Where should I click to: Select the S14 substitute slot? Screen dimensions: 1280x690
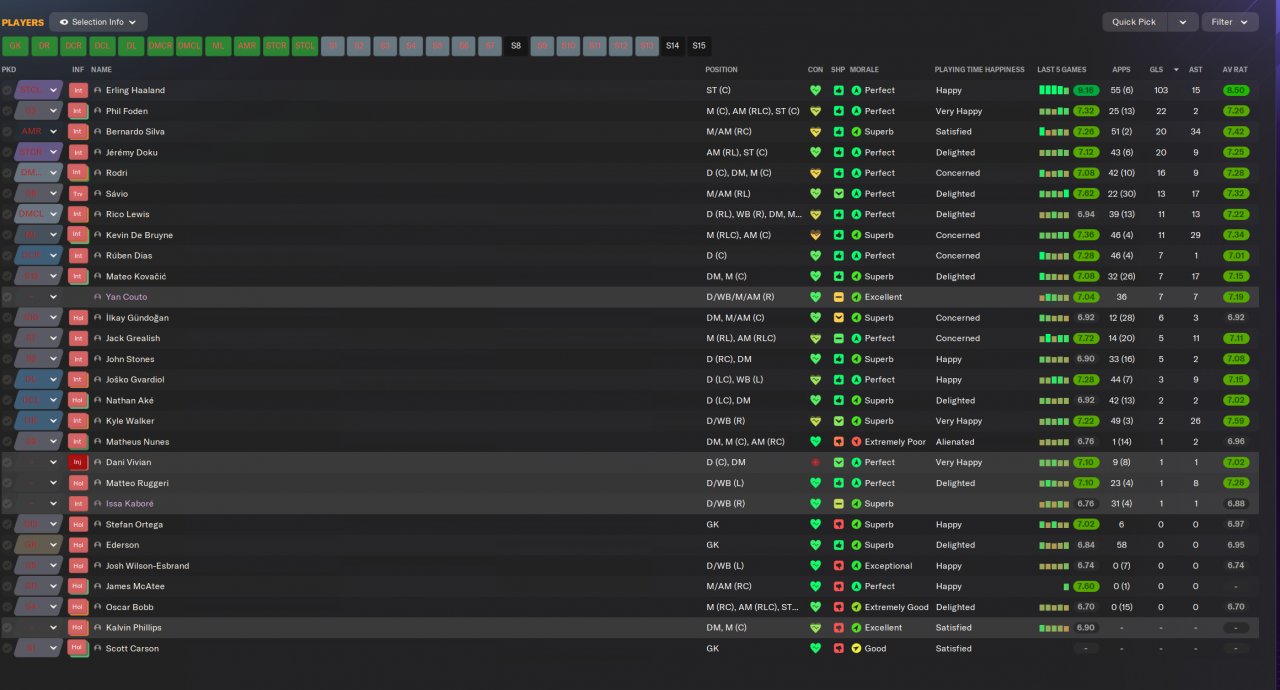pos(672,46)
